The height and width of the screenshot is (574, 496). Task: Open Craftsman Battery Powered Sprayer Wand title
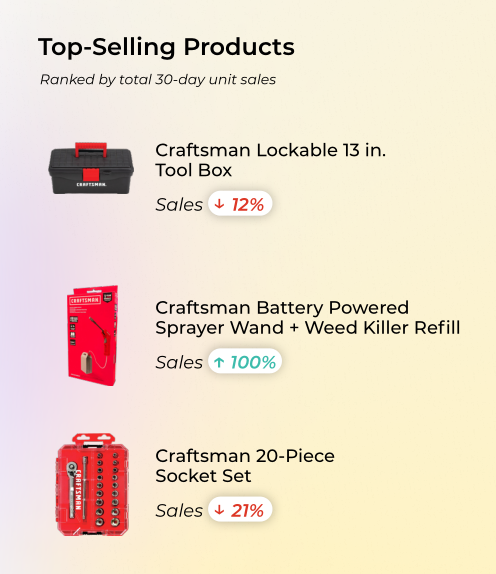pos(307,317)
